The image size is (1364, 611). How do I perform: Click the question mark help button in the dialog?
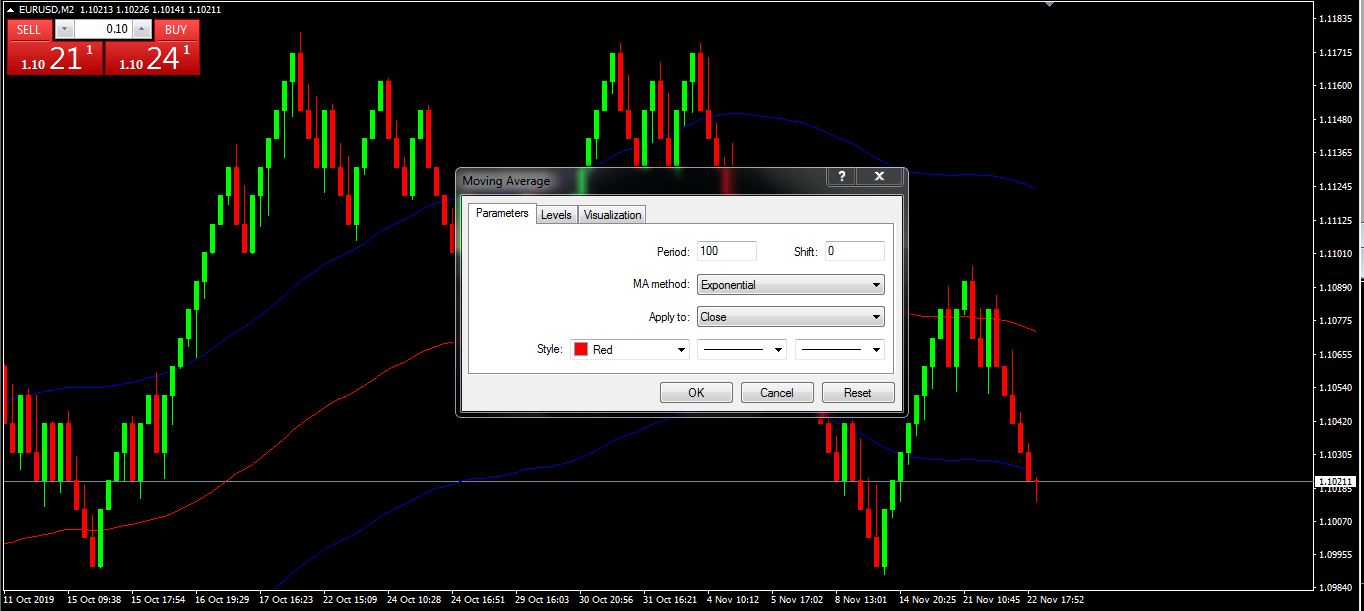coord(842,177)
